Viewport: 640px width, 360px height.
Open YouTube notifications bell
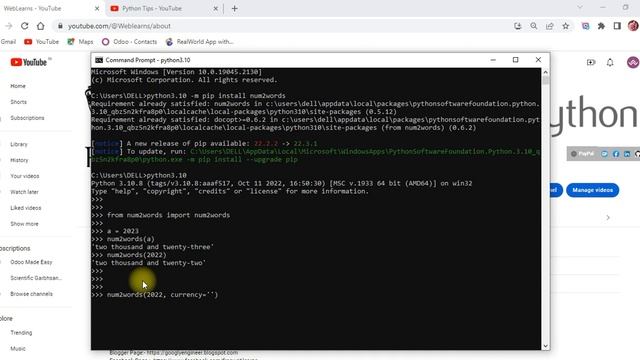(610, 62)
